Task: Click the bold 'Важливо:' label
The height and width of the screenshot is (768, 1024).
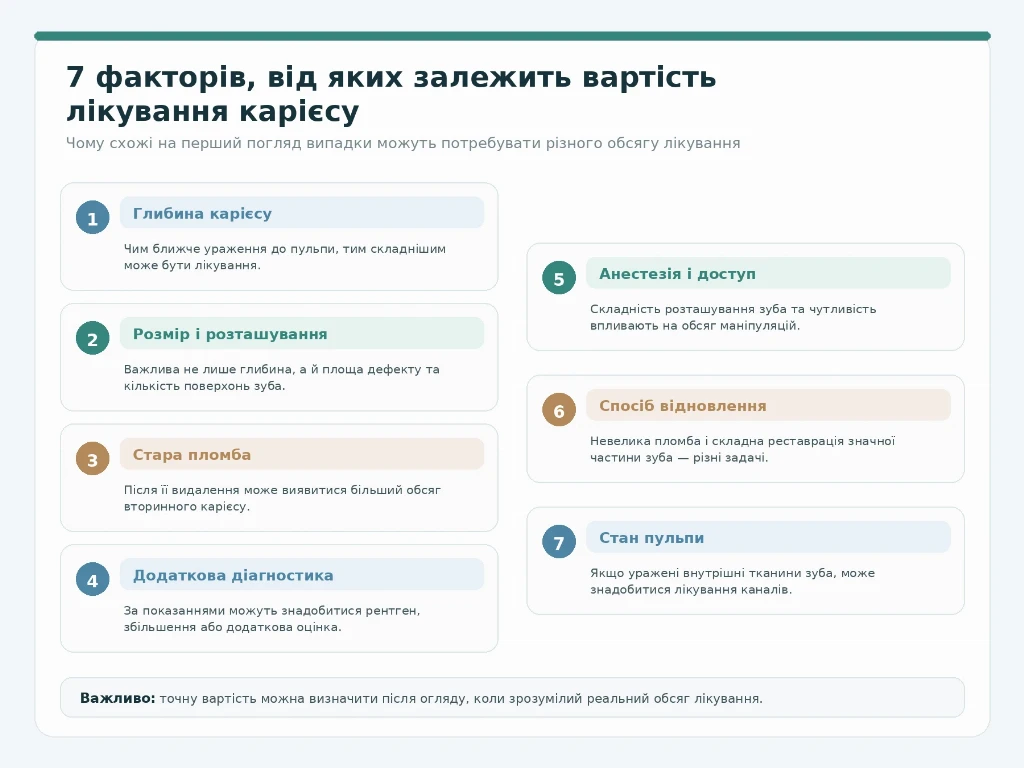Action: tap(118, 698)
